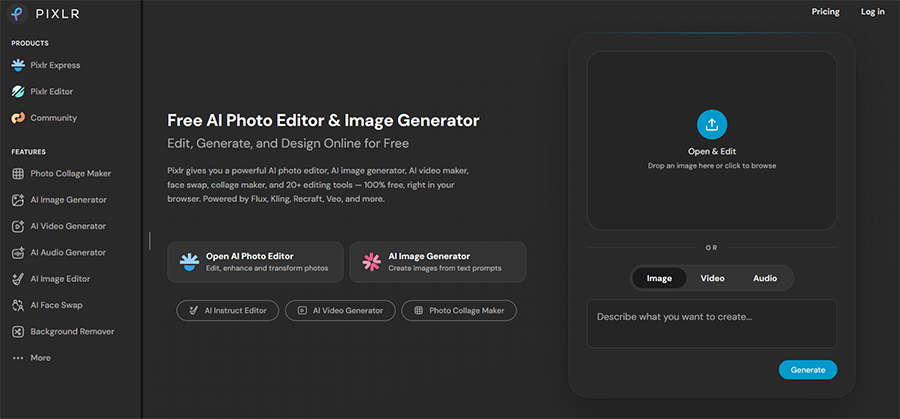Screen dimensions: 900x419
Task: Click the AI Image Generator sidebar icon
Action: click(18, 200)
